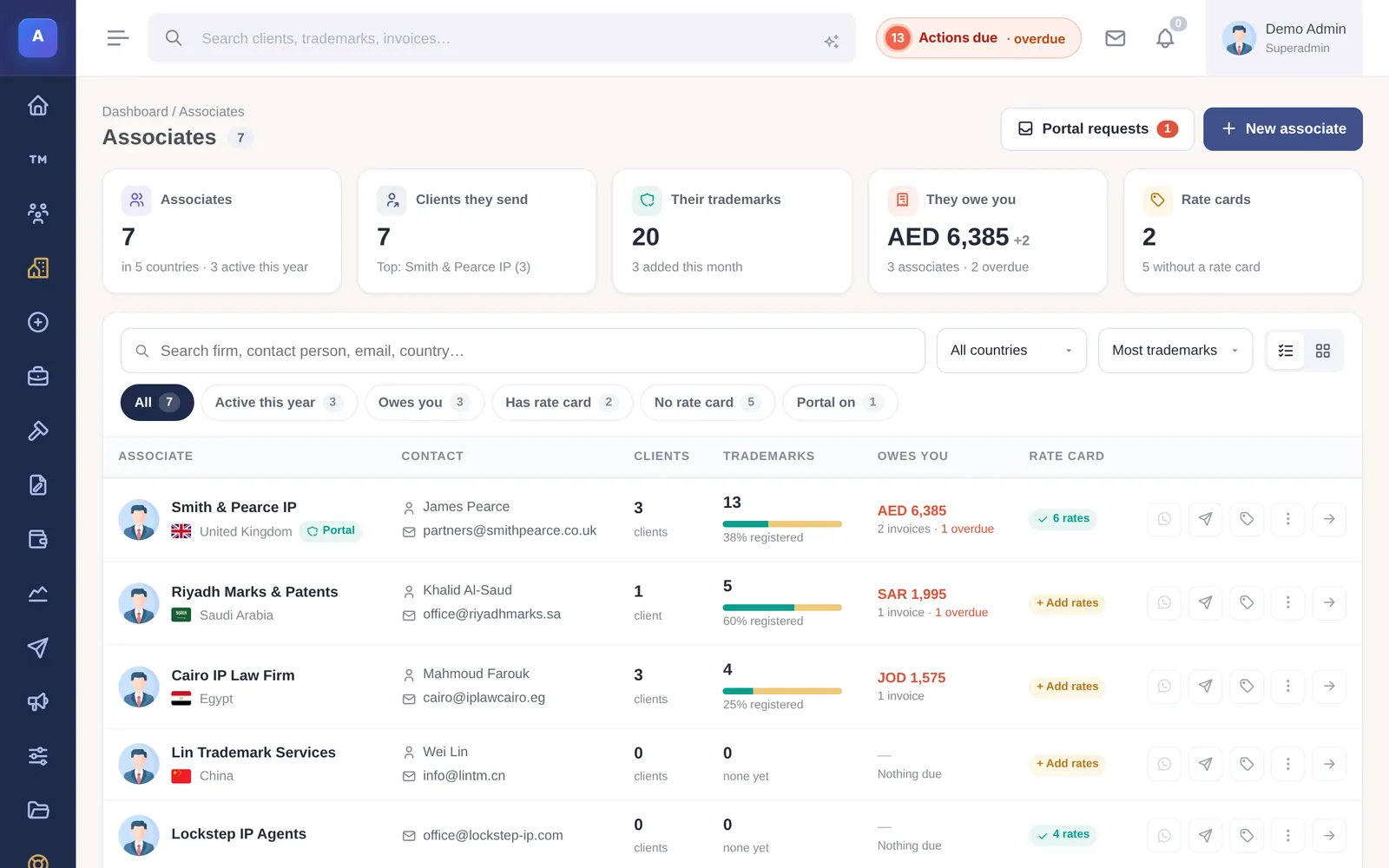
Task: Select the All filter tab
Action: 157,403
